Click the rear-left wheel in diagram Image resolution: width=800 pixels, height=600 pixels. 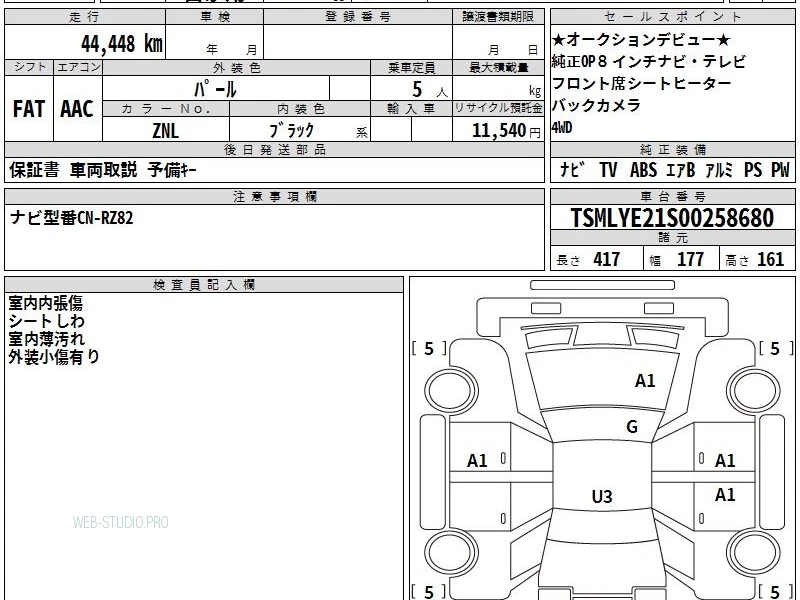pyautogui.click(x=452, y=553)
